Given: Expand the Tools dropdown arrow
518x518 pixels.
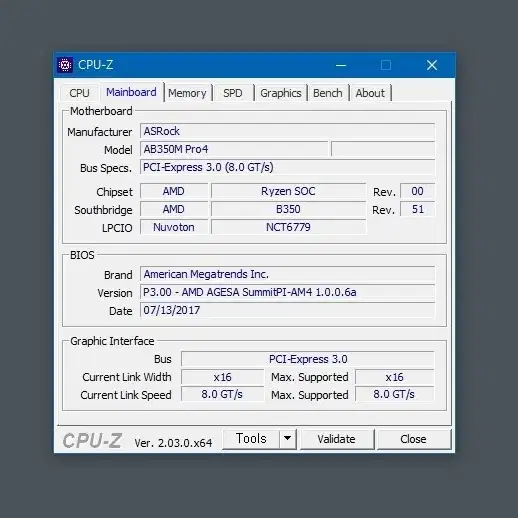Looking at the screenshot, I should click(287, 439).
